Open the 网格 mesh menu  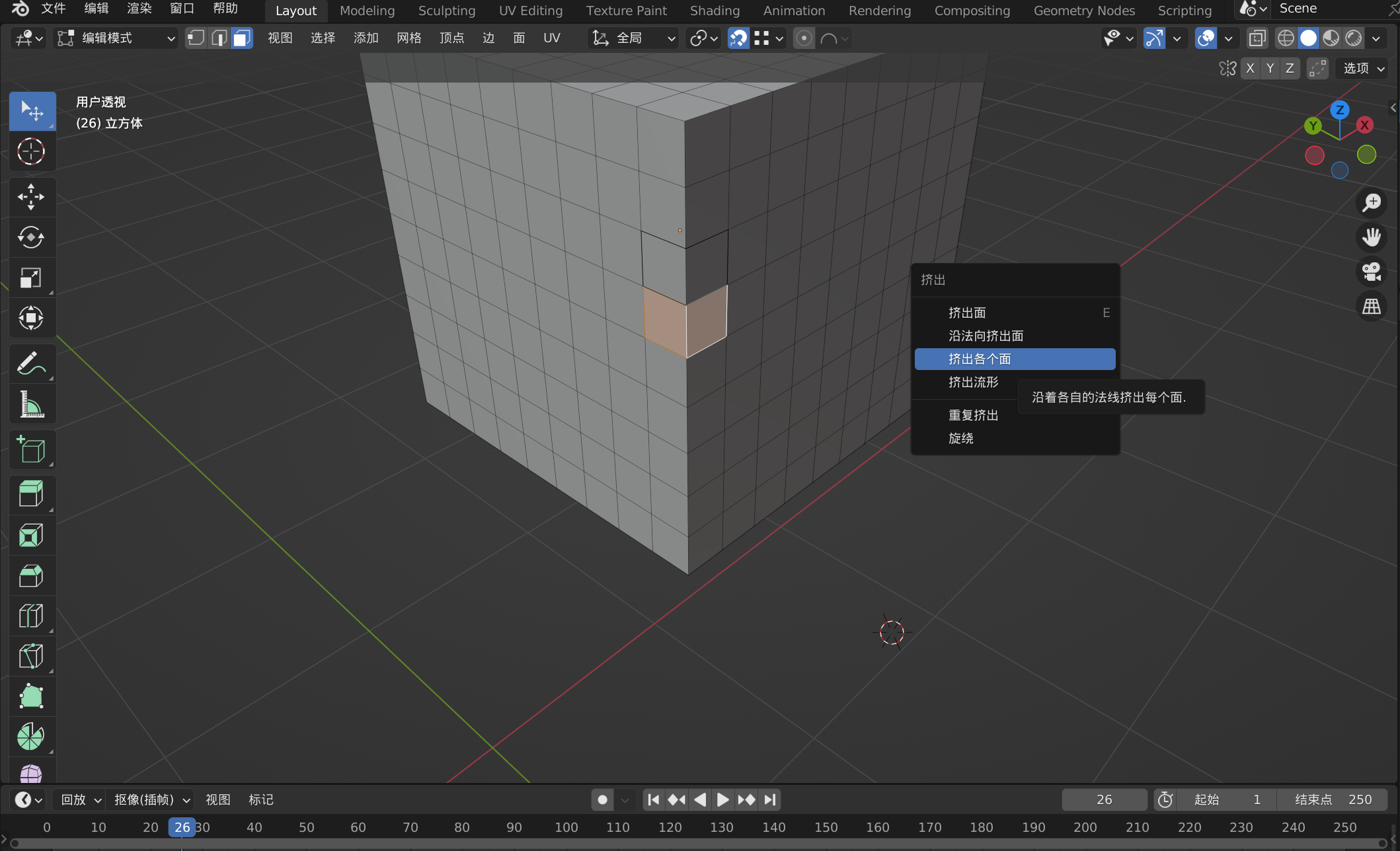tap(408, 38)
